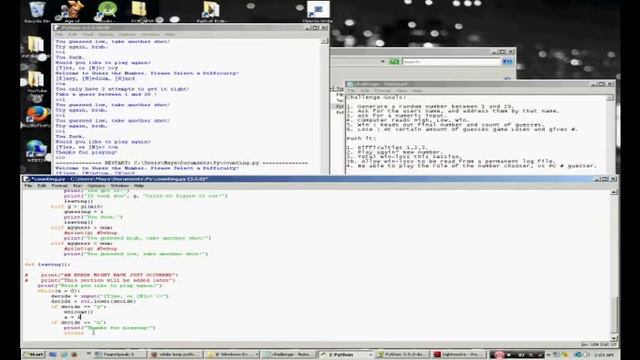Open the zipped folder desktop icon
This screenshot has height=360, width=640.
[x=140, y=11]
